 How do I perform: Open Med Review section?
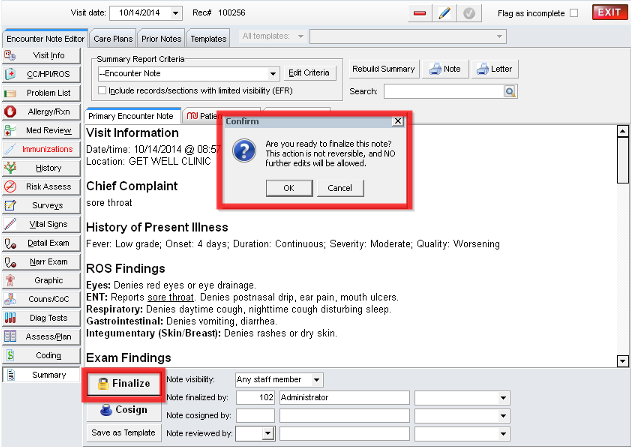click(x=41, y=130)
